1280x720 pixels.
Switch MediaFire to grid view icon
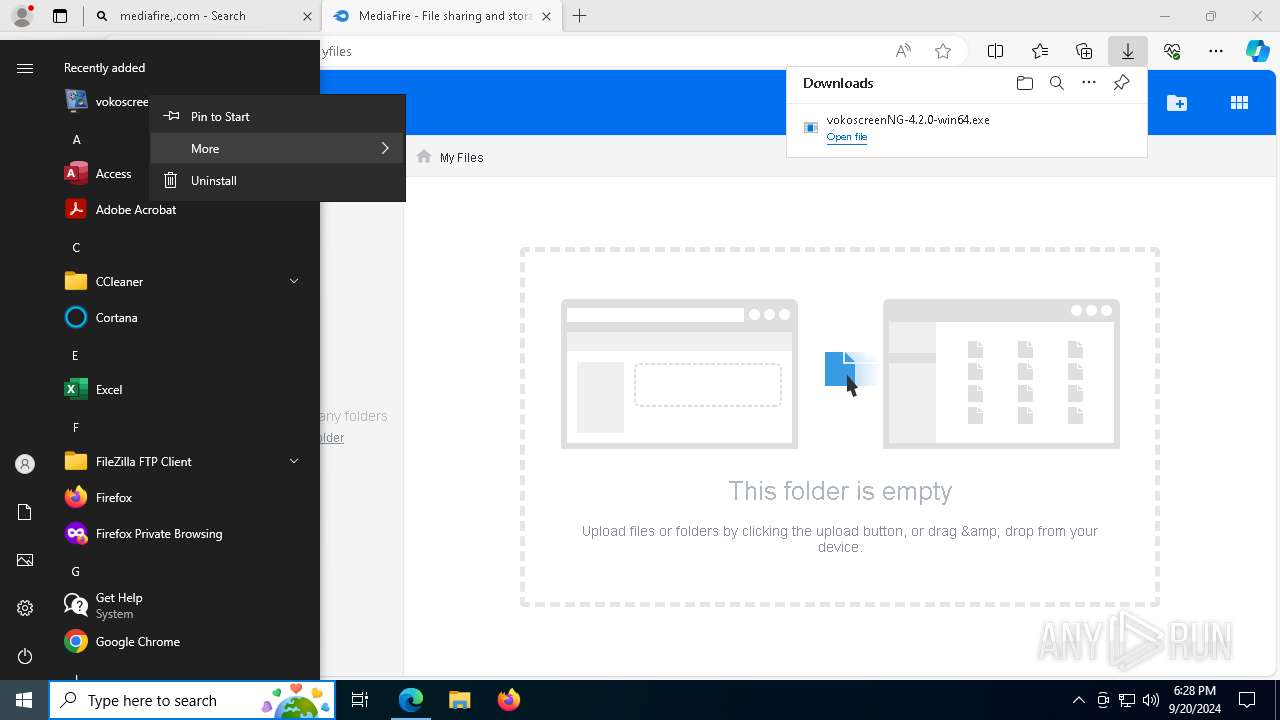1239,103
